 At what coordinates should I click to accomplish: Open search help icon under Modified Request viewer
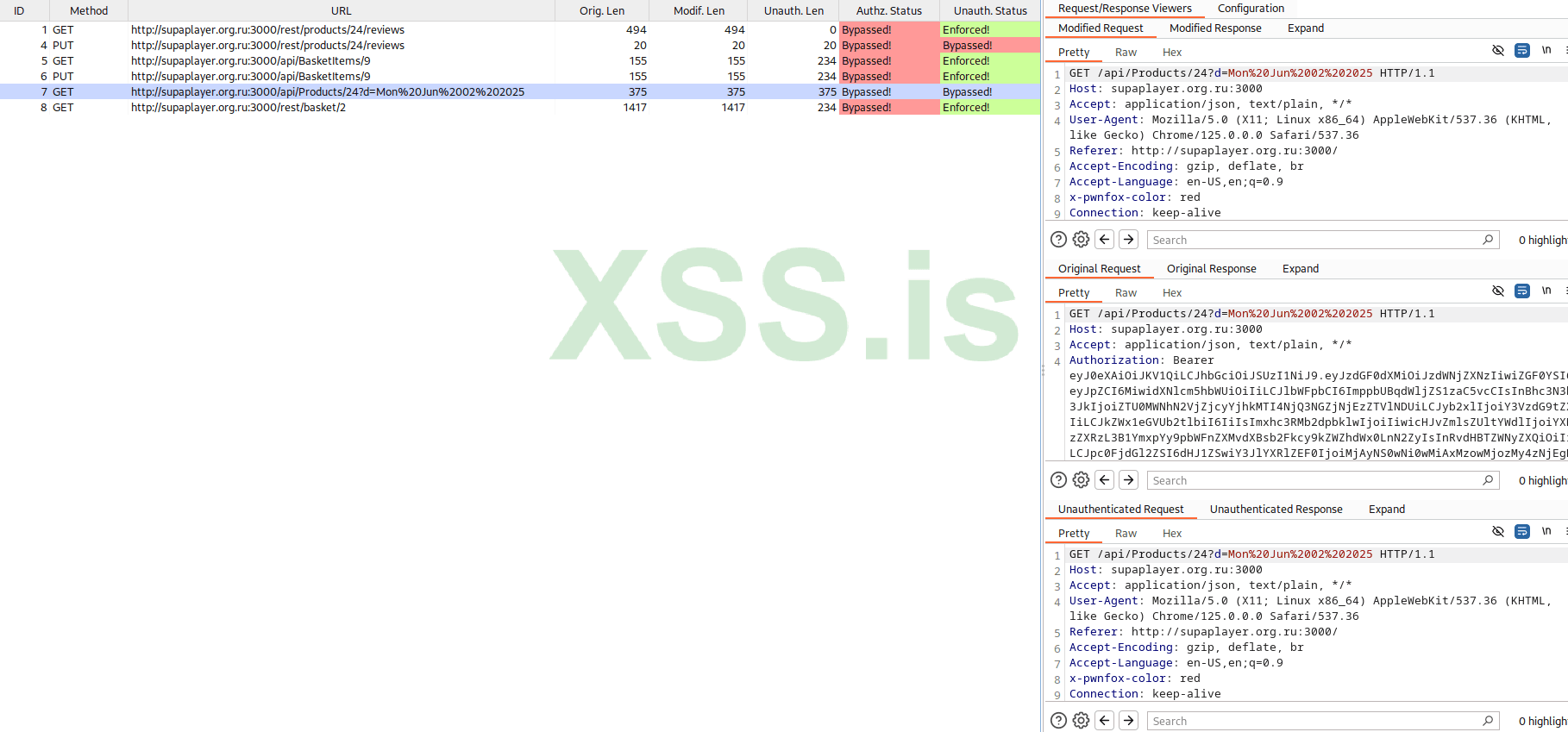1058,240
